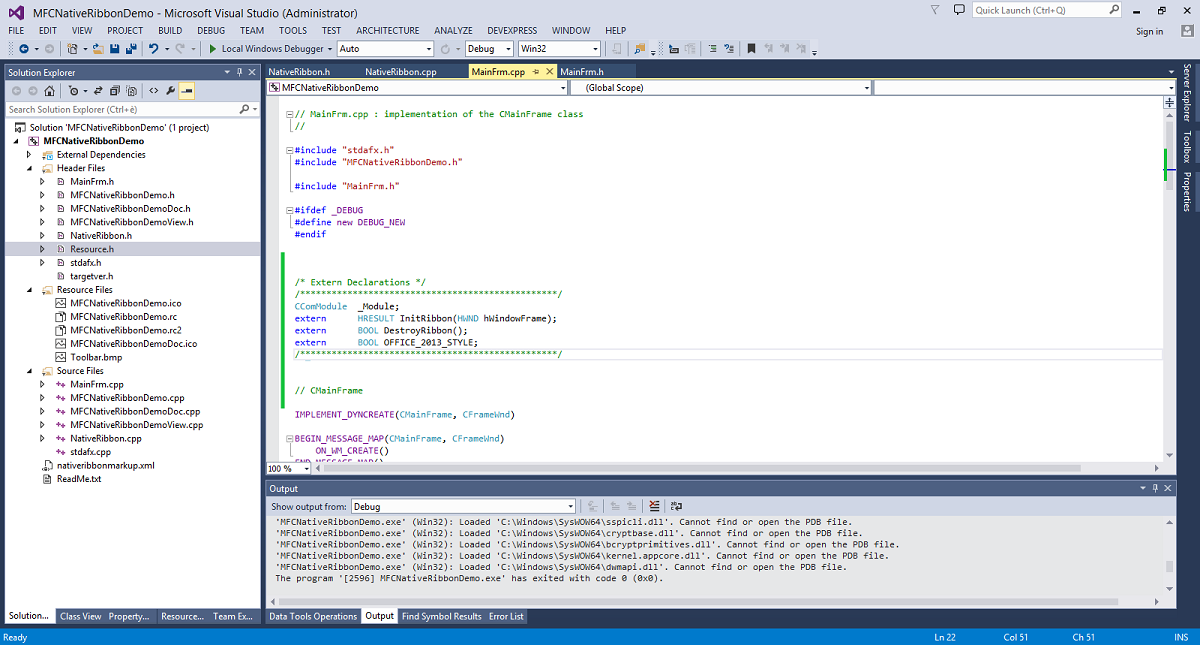Screen dimensions: 1200x645
Task: Switch to NativeRibbon.cpp editor tab
Action: (x=401, y=72)
